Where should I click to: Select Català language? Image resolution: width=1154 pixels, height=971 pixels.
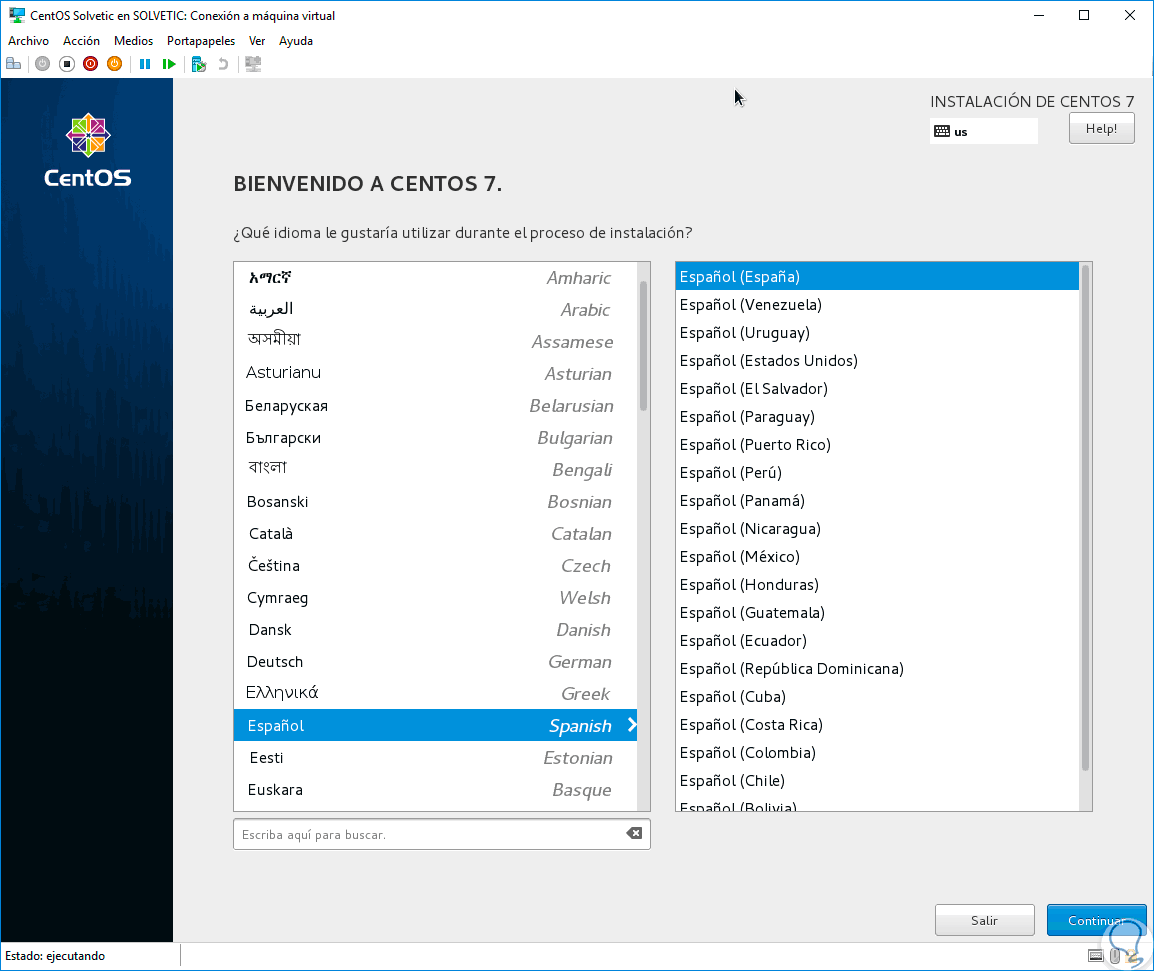(x=435, y=534)
